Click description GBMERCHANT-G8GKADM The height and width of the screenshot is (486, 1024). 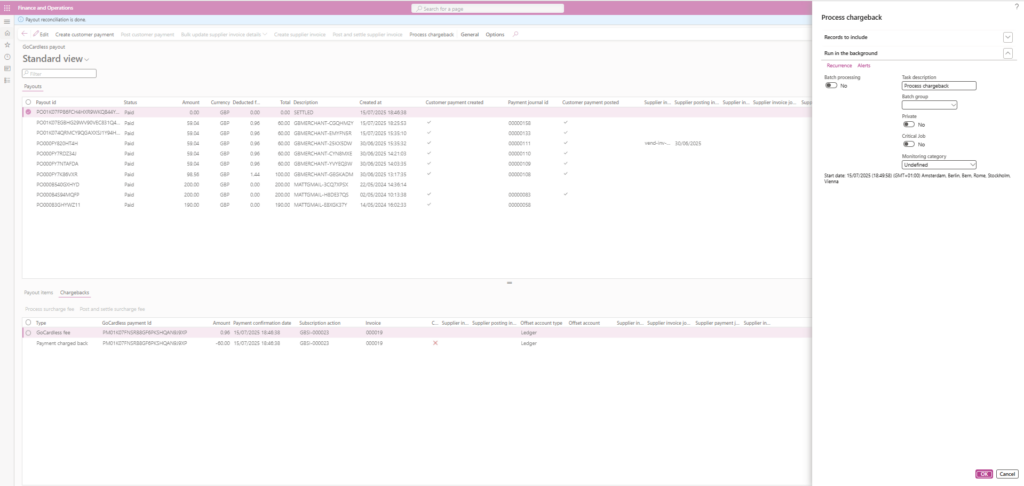pos(323,174)
